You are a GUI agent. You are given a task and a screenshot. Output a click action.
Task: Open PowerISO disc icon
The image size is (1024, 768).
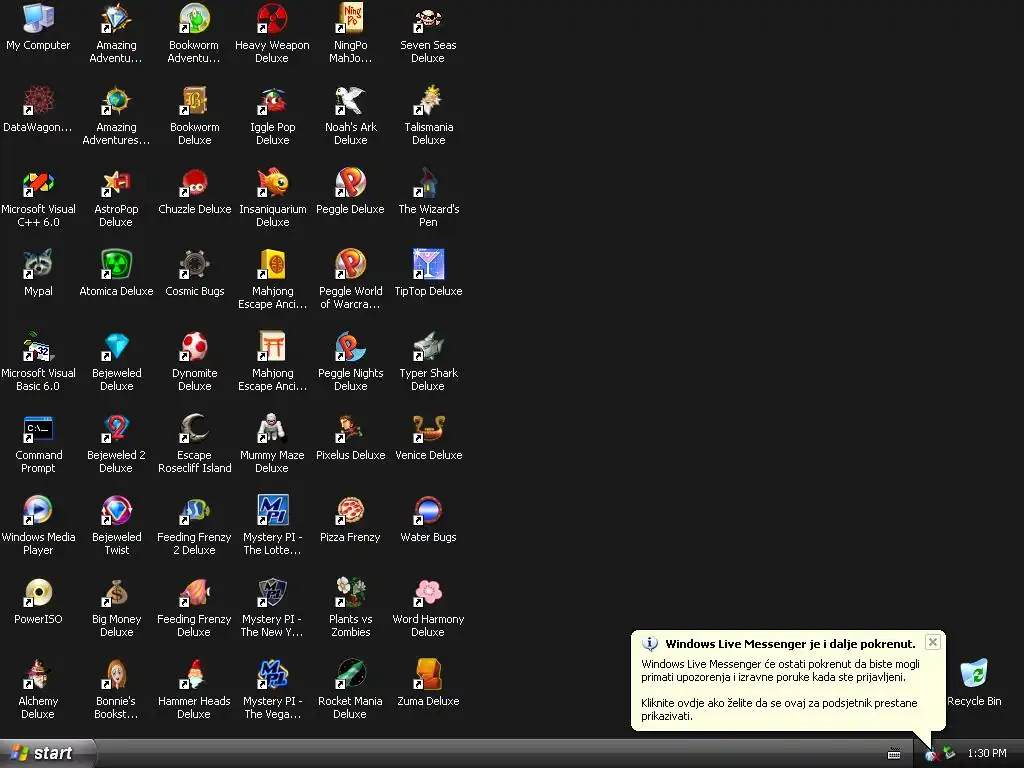tap(38, 592)
